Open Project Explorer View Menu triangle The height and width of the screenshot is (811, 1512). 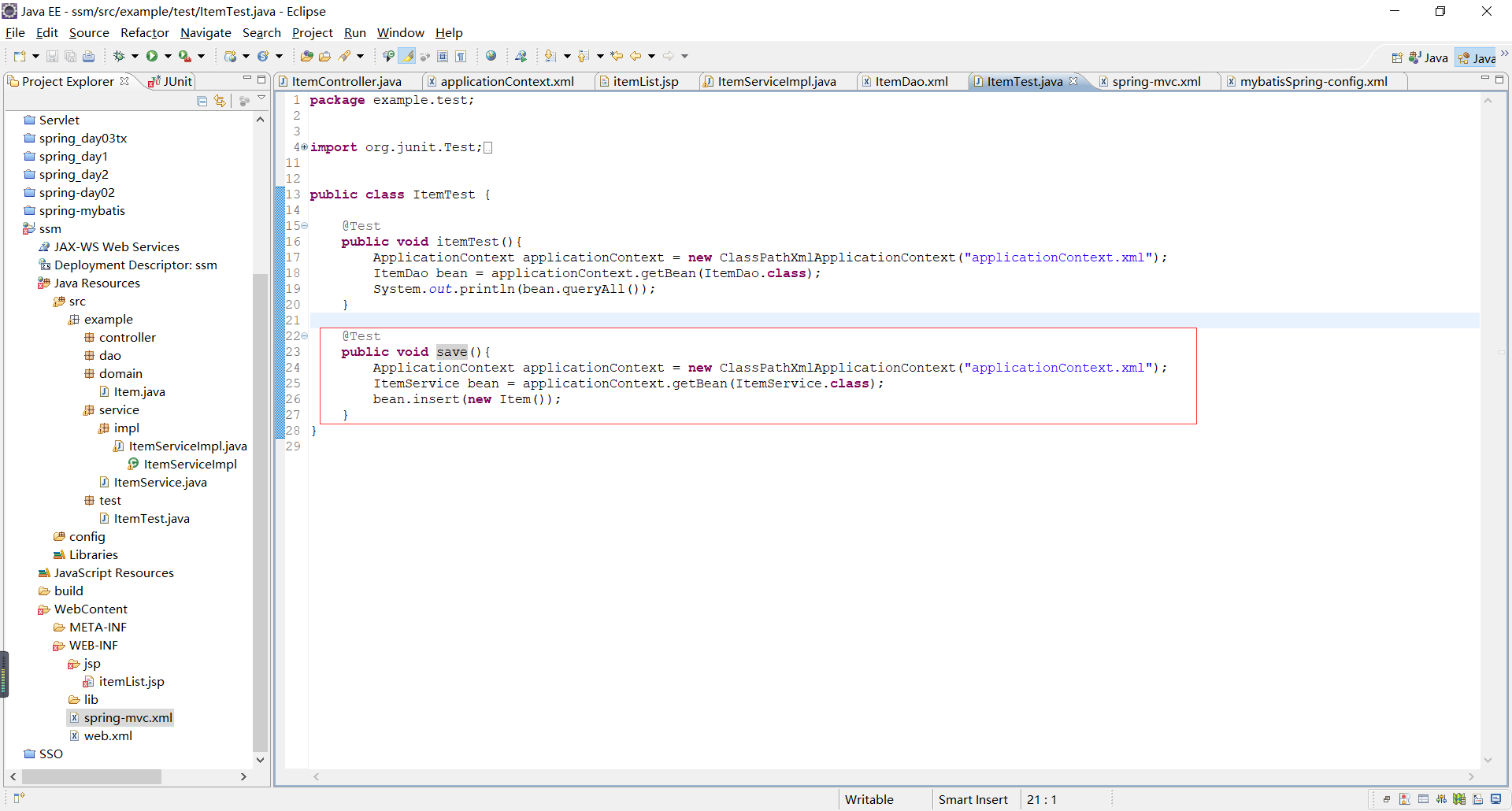coord(261,98)
